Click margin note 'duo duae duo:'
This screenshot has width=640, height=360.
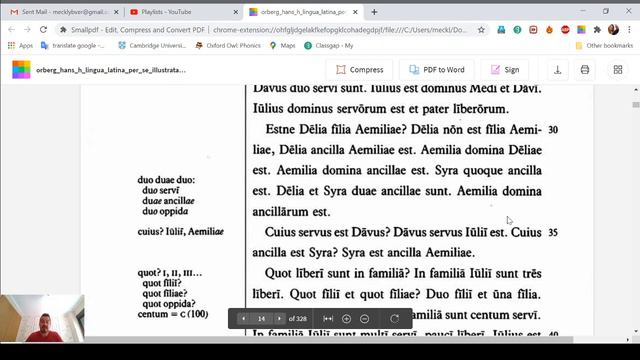(x=166, y=180)
